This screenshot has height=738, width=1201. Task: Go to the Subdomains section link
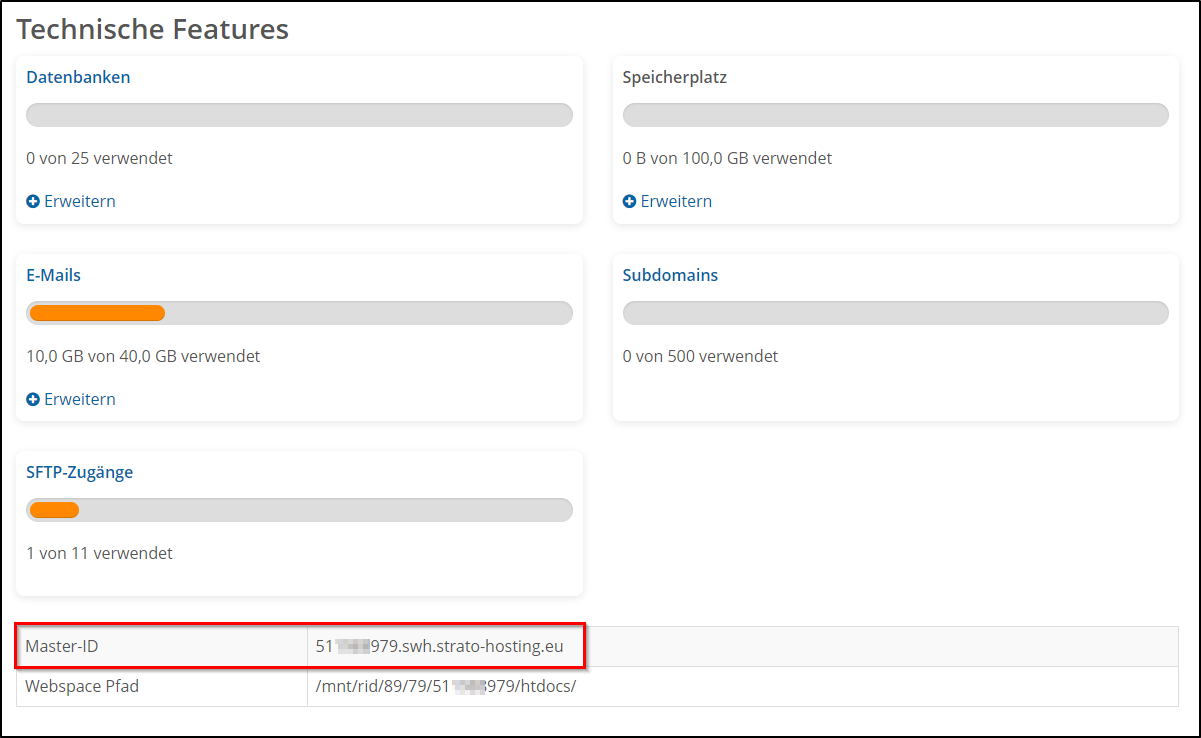pos(670,275)
